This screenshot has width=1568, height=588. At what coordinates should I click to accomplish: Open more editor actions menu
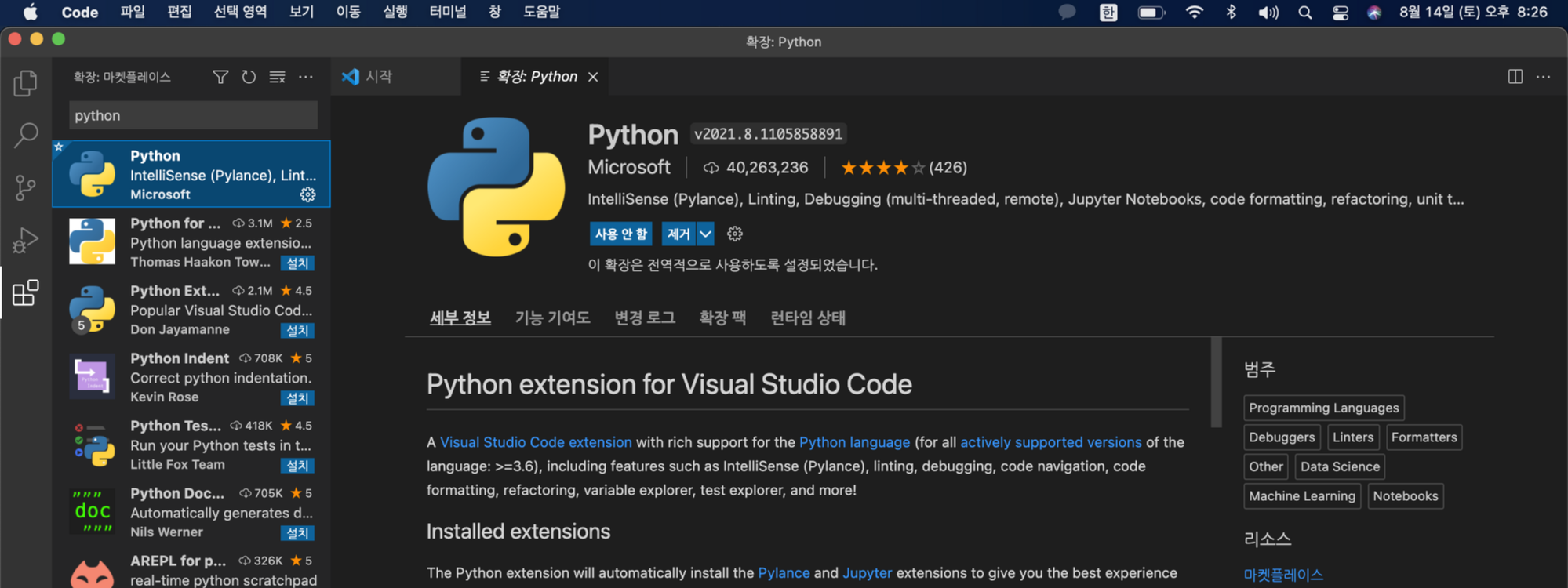1544,76
